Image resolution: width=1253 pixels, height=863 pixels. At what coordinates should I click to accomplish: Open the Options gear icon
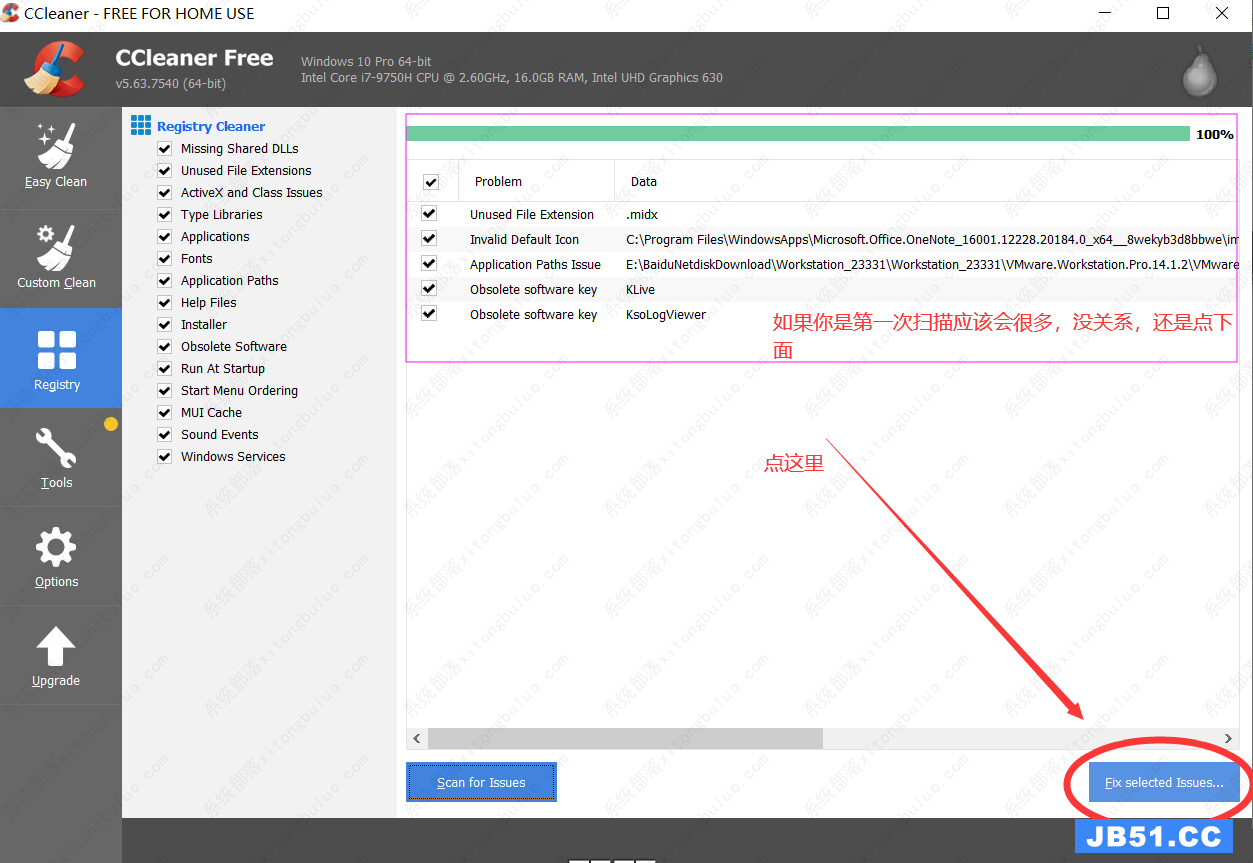pos(56,548)
